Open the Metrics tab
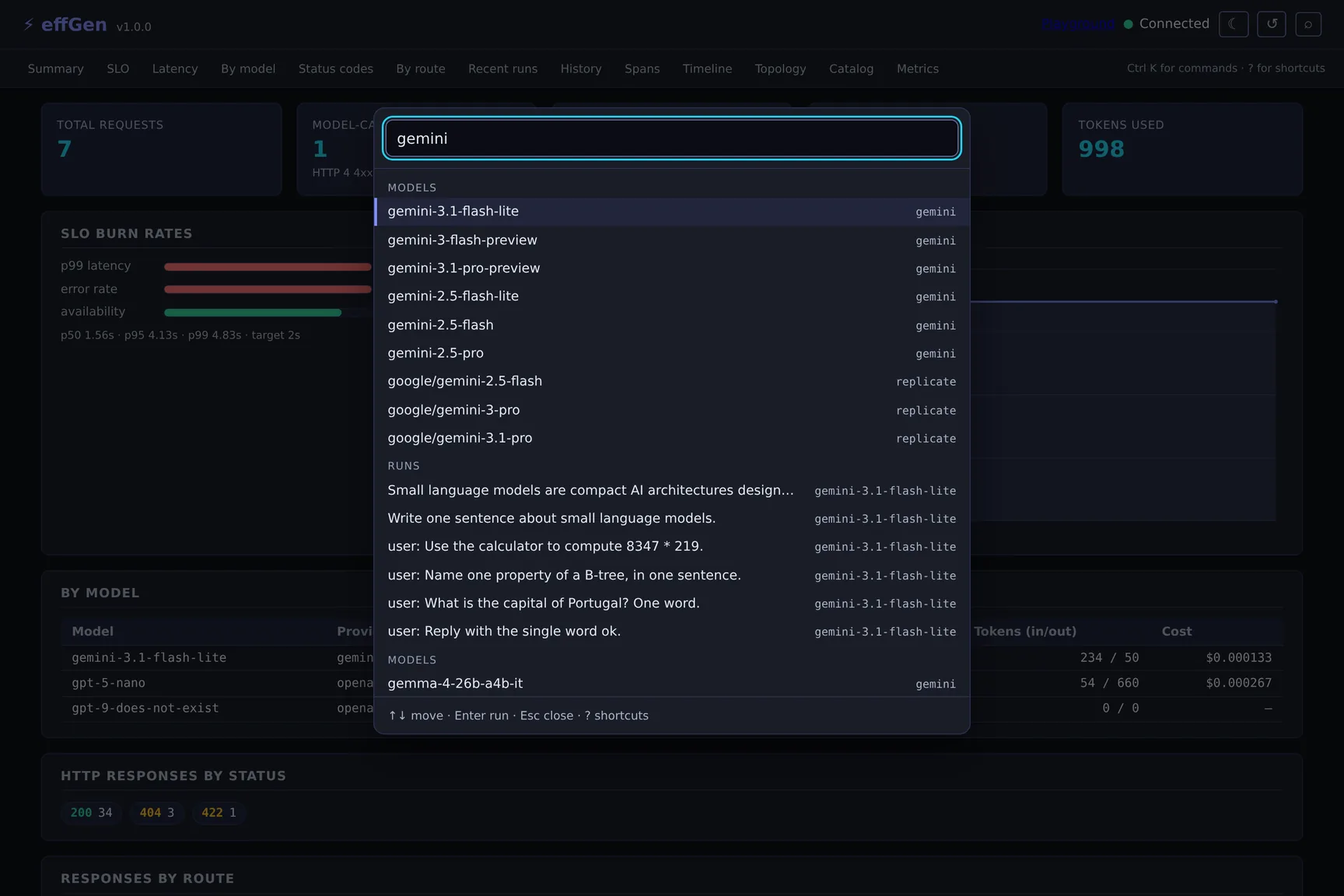 click(x=917, y=68)
